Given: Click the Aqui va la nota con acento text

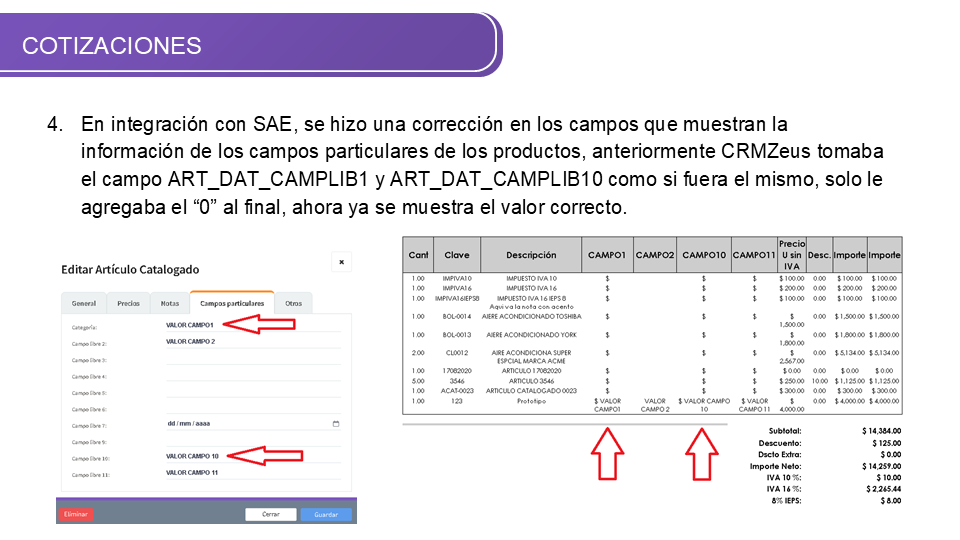Looking at the screenshot, I should (x=531, y=307).
